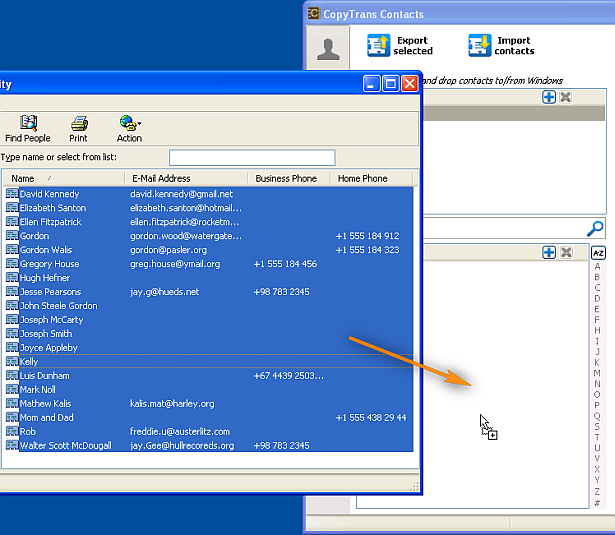Click the lower plus add contact button
The height and width of the screenshot is (535, 615).
[549, 252]
